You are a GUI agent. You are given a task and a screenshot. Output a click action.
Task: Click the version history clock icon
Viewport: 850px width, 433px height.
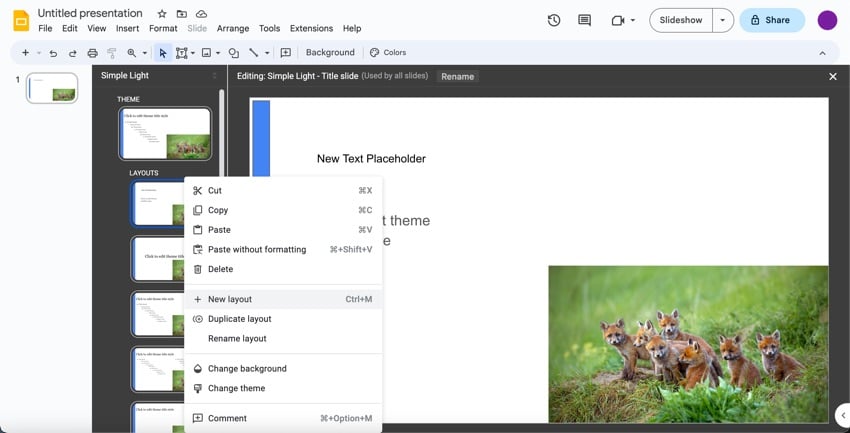click(x=554, y=20)
